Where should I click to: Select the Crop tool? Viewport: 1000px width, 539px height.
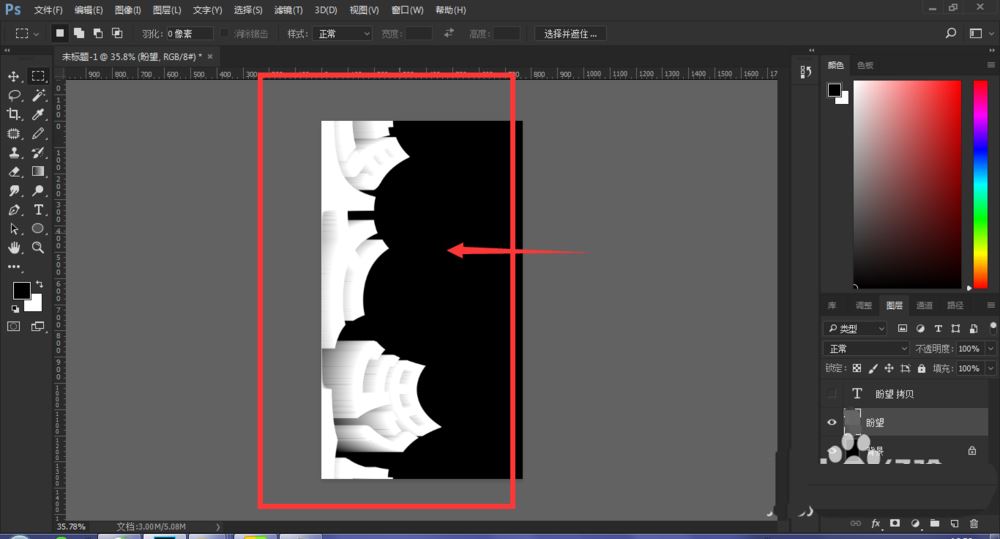pos(13,114)
